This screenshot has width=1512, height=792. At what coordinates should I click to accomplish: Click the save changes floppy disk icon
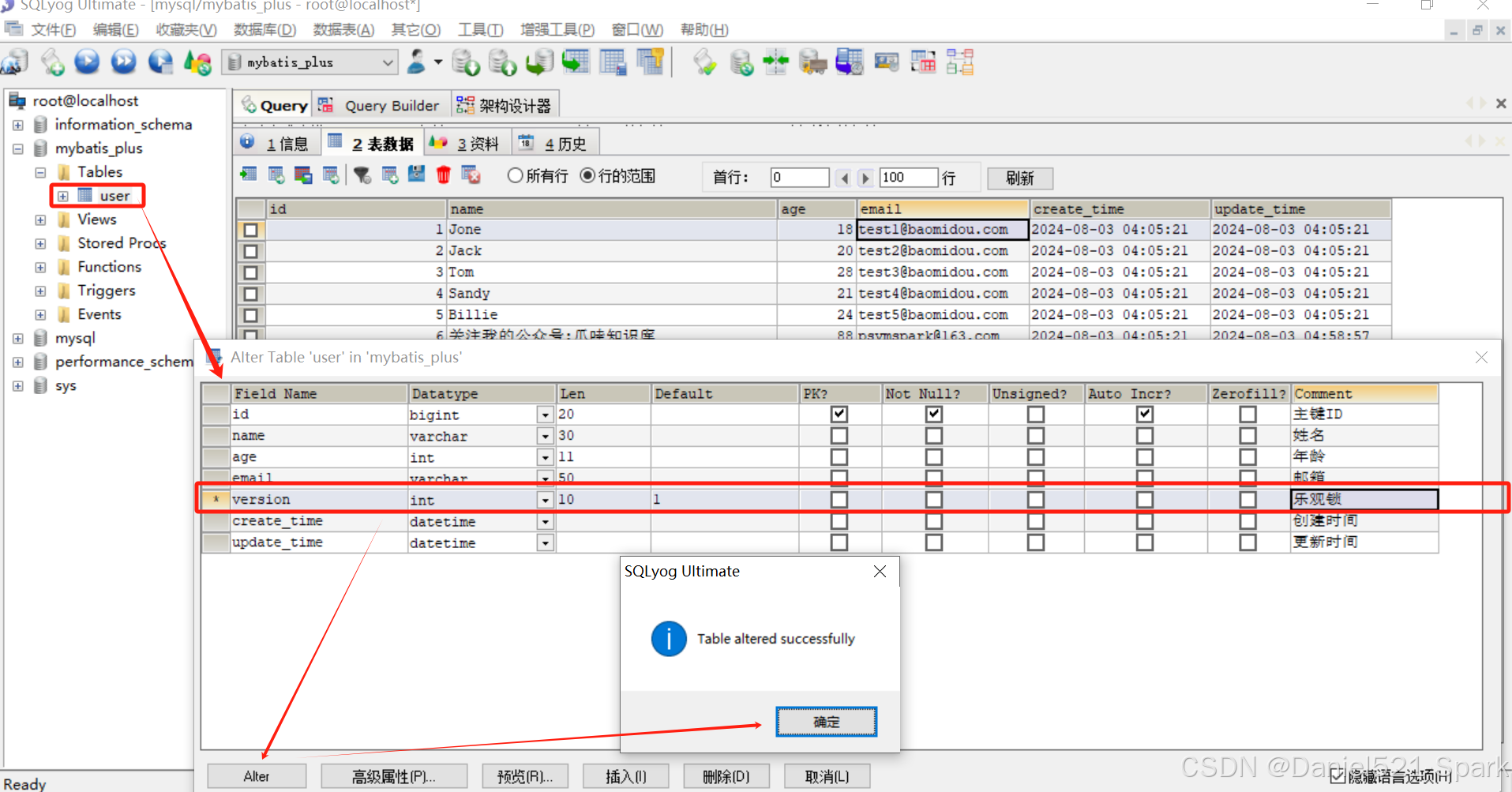417,175
